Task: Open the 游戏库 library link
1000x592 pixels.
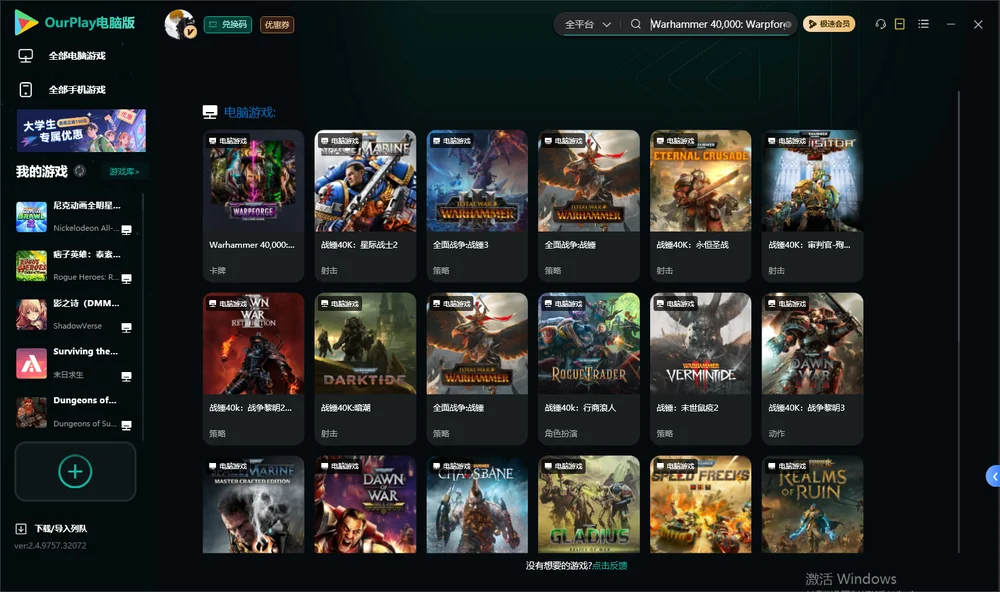Action: [x=124, y=171]
